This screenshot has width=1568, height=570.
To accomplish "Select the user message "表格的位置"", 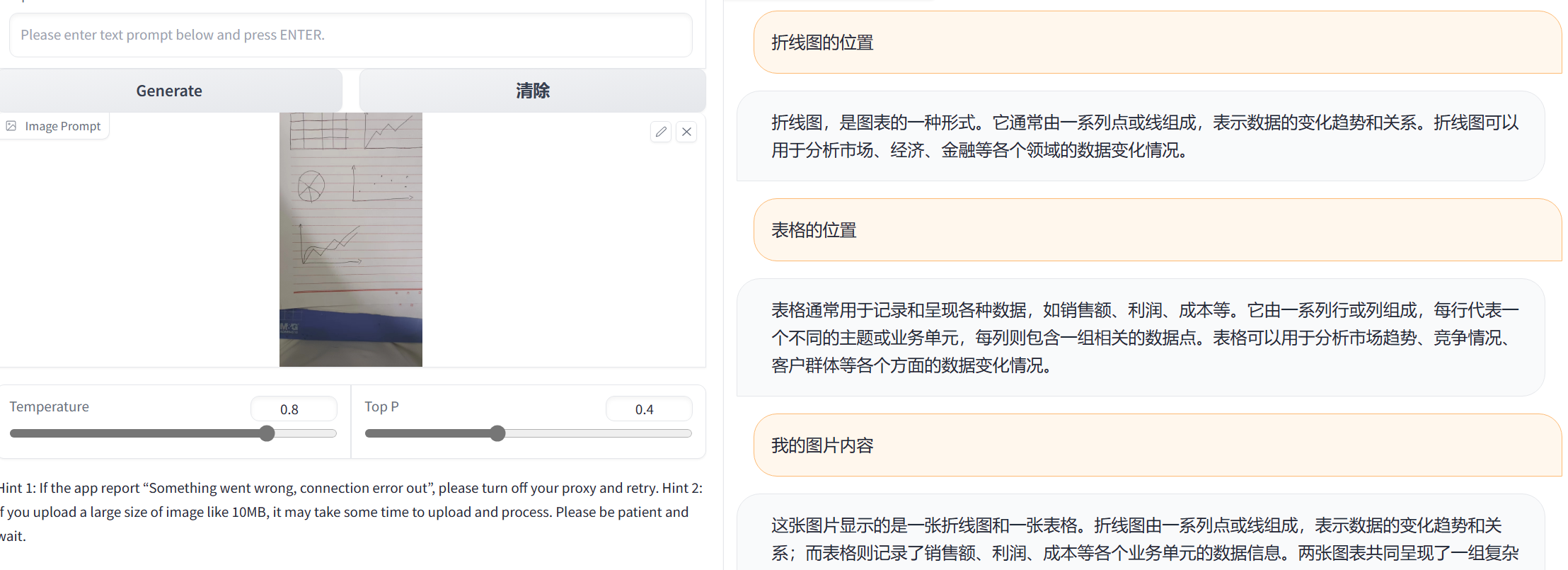I will point(814,230).
